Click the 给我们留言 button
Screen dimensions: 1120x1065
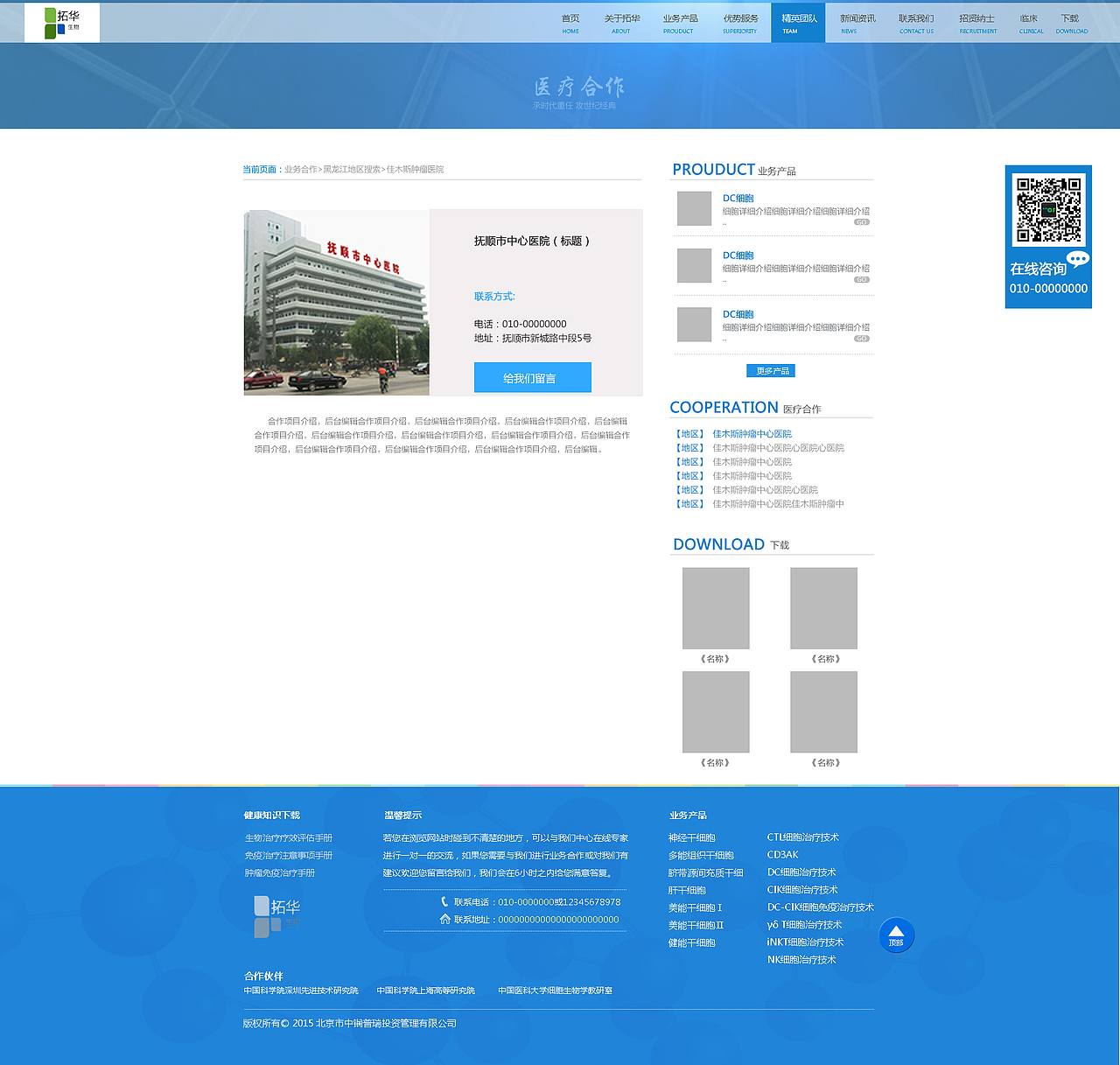532,377
